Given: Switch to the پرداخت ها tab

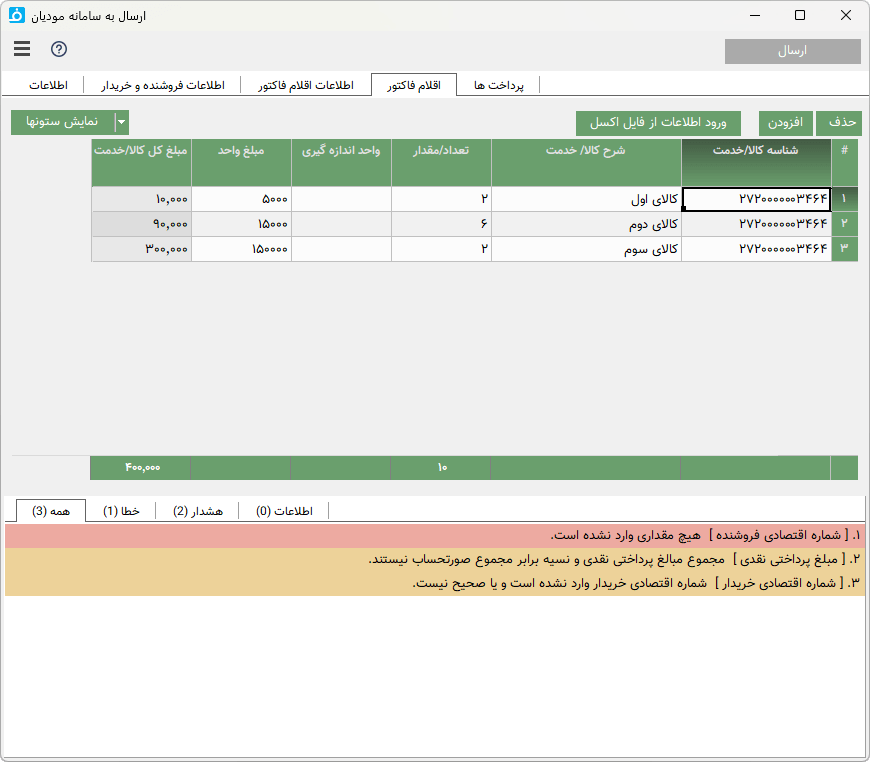Looking at the screenshot, I should [x=499, y=86].
